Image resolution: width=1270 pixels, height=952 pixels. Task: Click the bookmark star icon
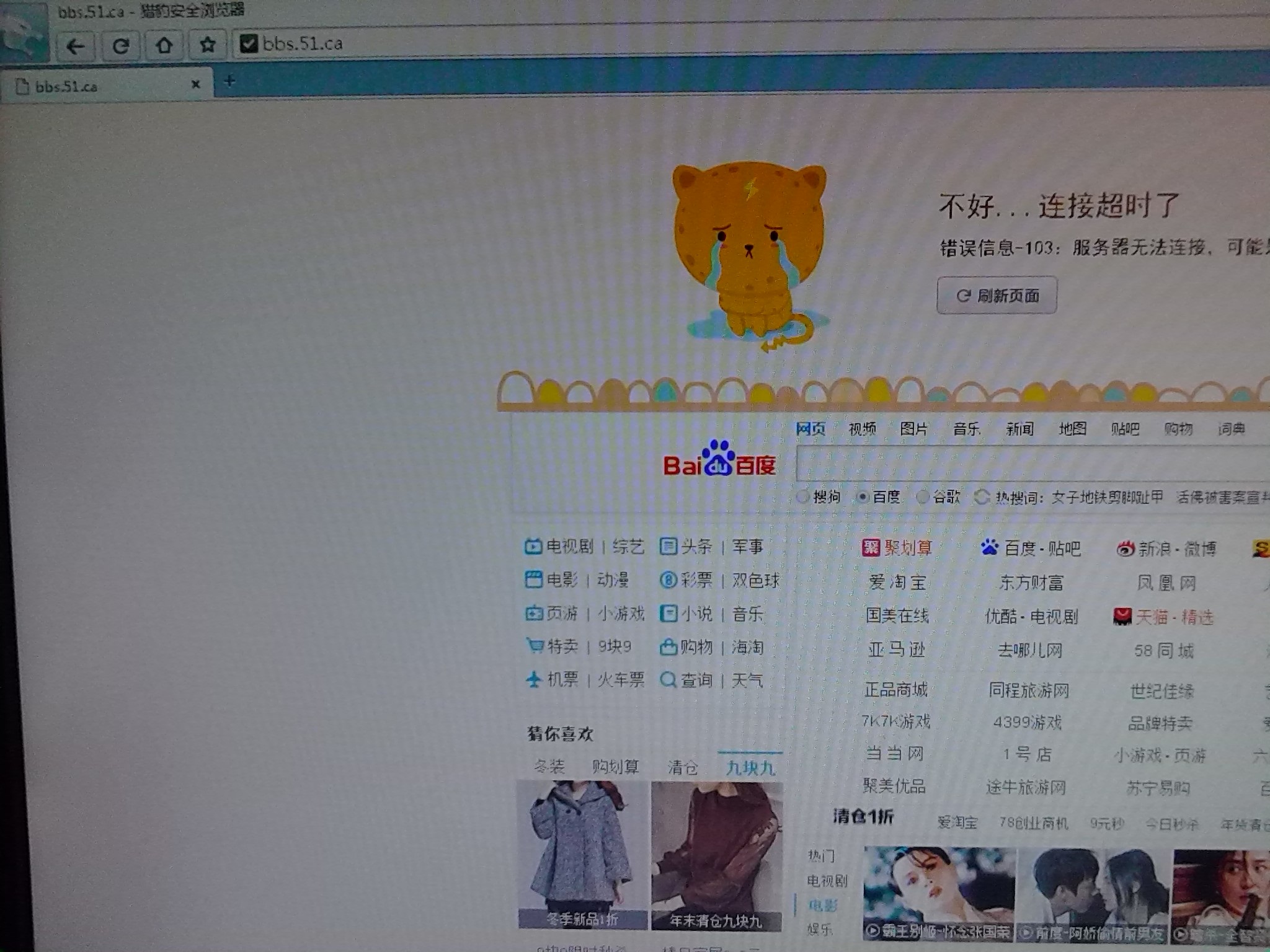tap(208, 45)
